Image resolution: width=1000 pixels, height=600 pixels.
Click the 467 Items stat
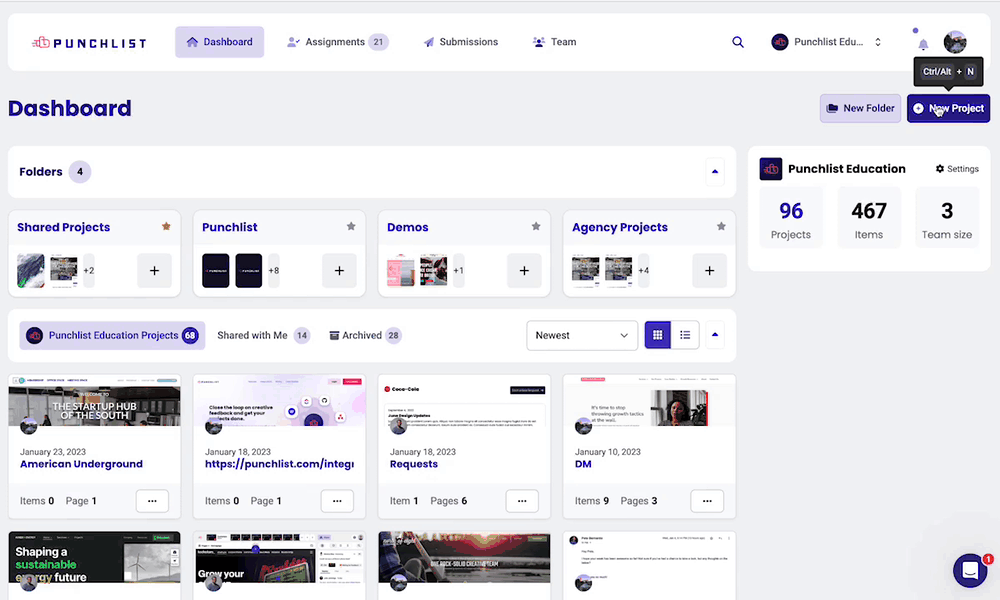point(869,218)
